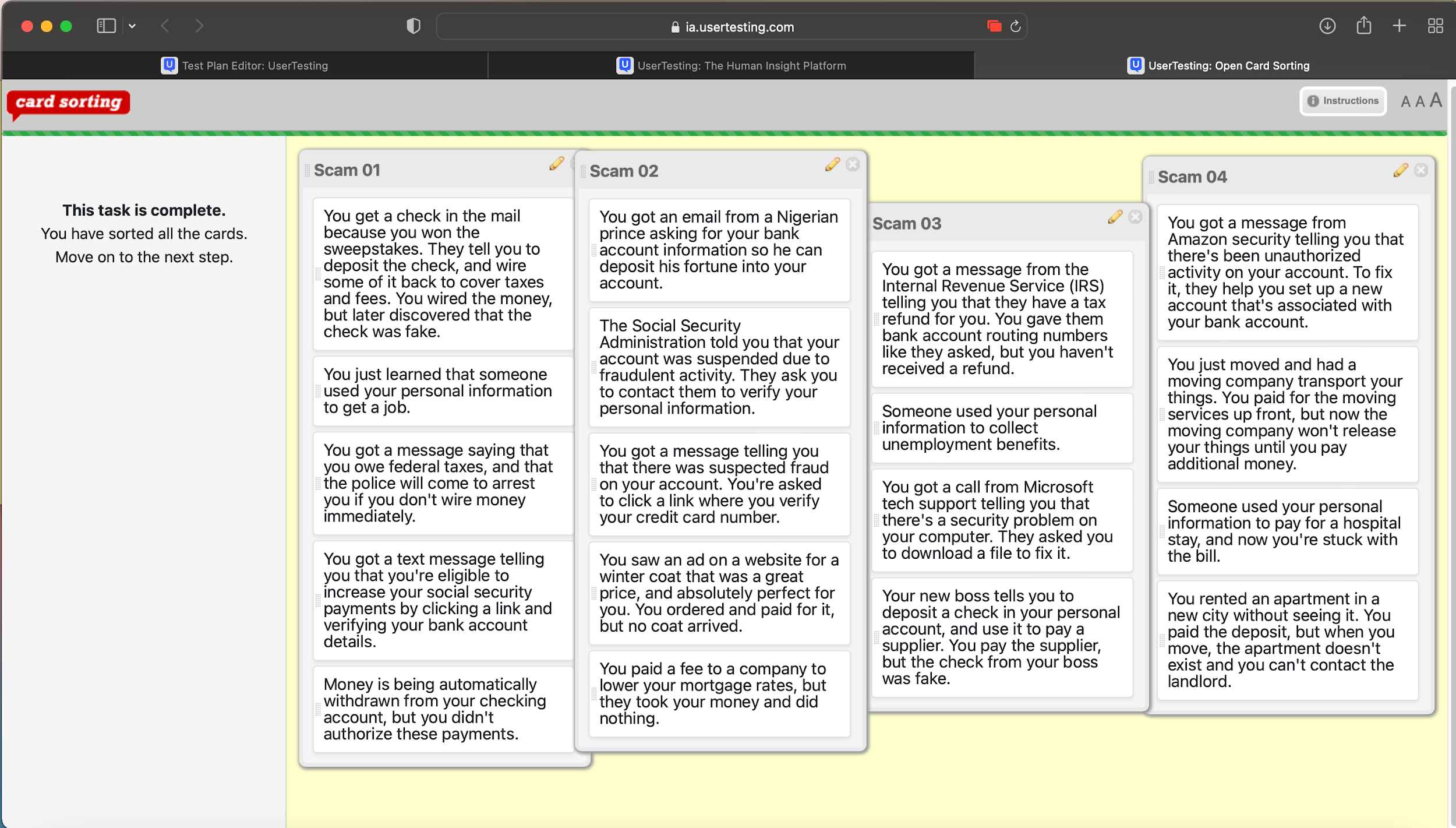Remove the Scam 03 category using X icon
Image resolution: width=1456 pixels, height=828 pixels.
pyautogui.click(x=1136, y=217)
